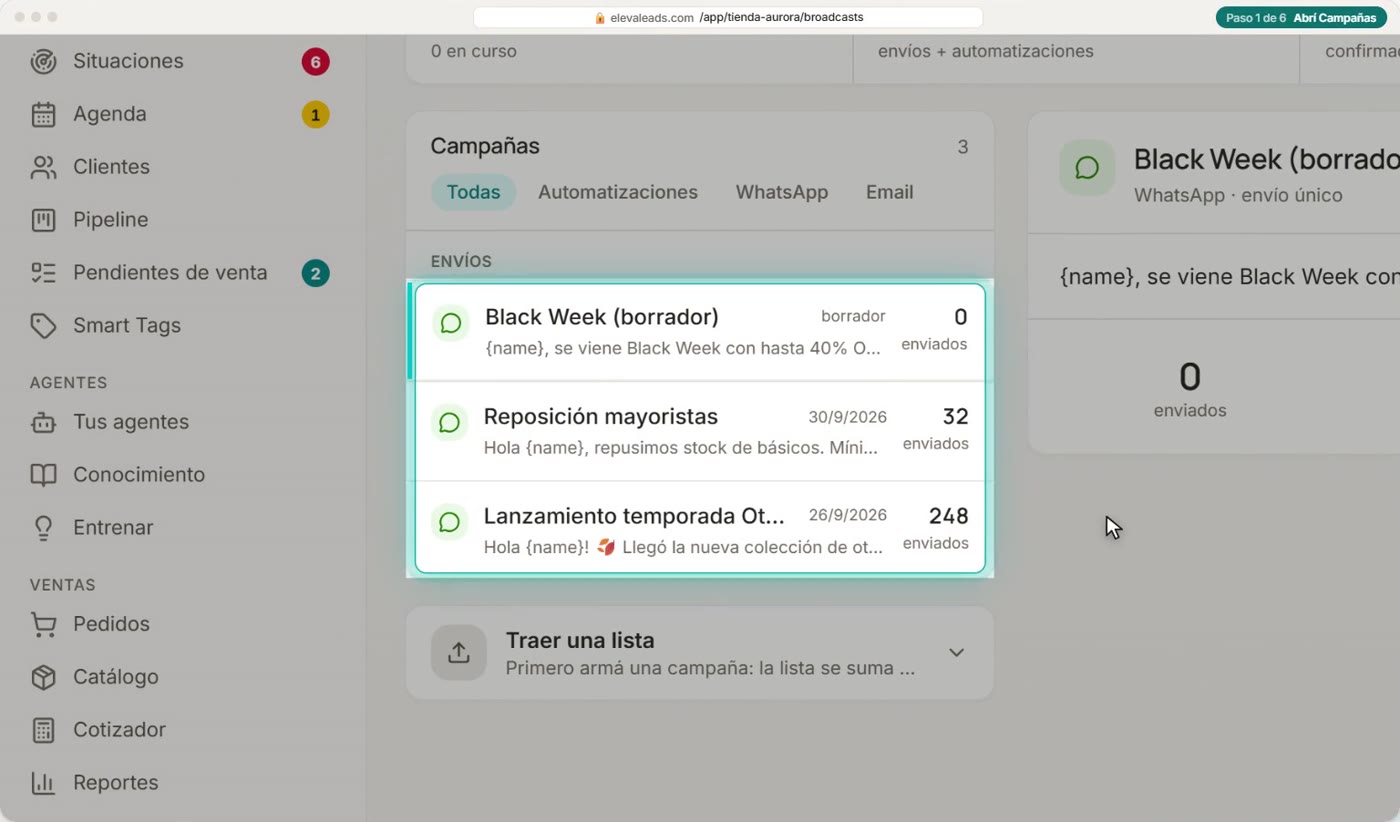Select the Pipeline board icon
This screenshot has width=1400, height=822.
pos(43,220)
